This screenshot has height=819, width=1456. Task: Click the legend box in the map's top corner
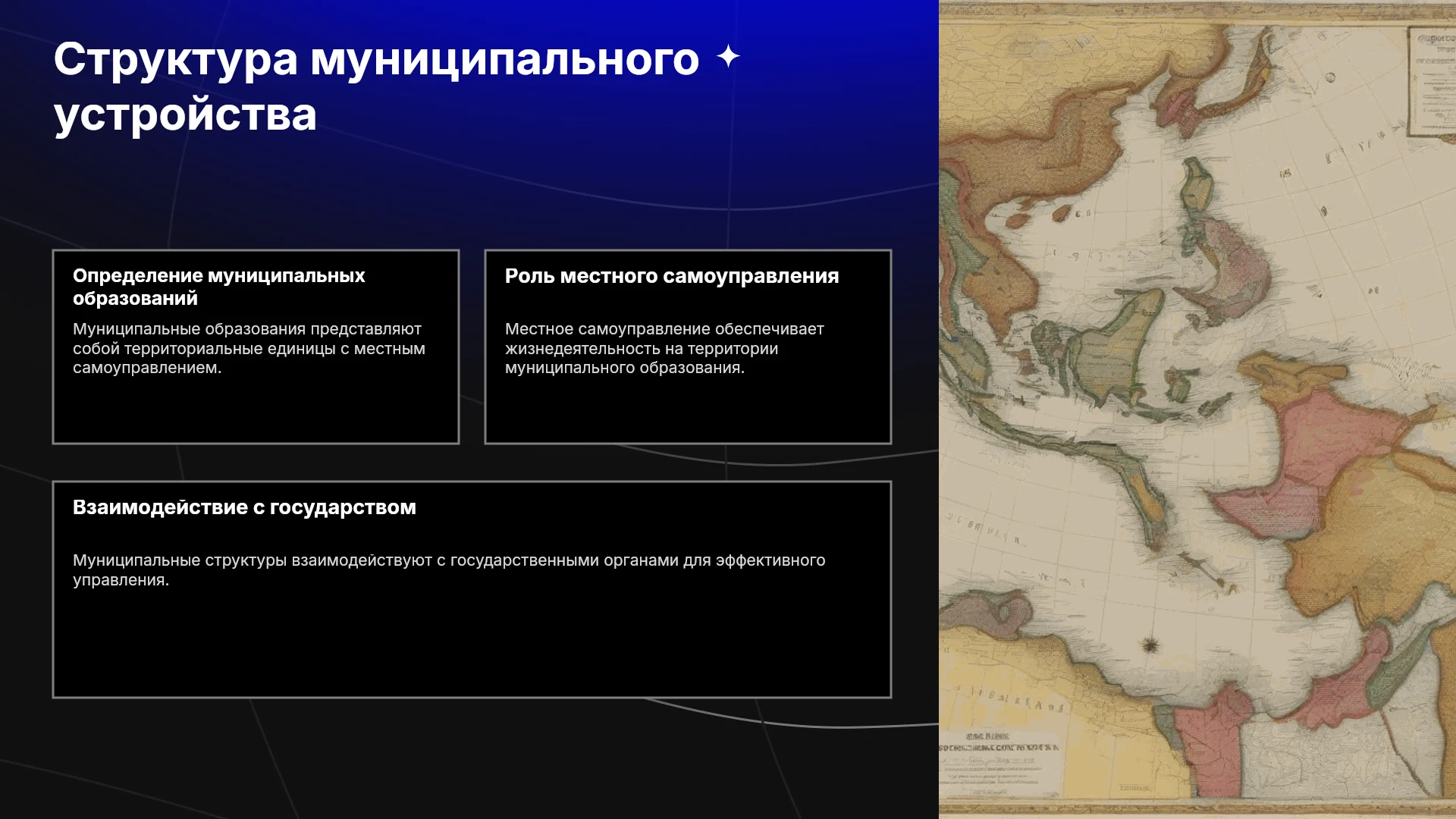1432,82
